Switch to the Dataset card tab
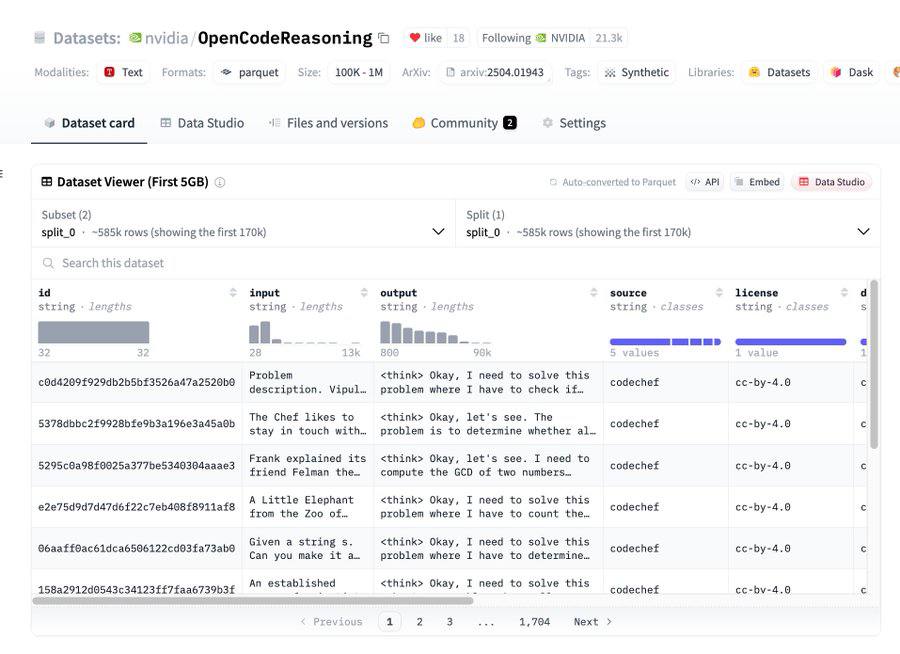The width and height of the screenshot is (900, 654). click(89, 123)
